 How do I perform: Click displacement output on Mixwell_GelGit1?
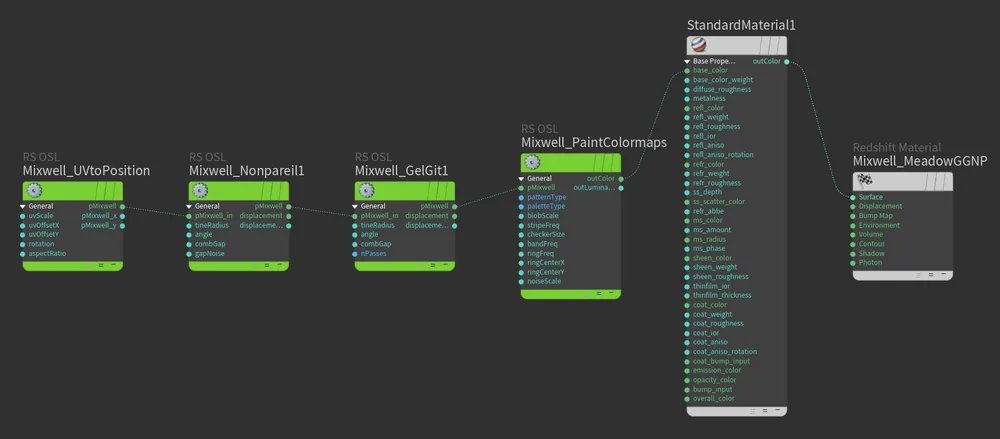(x=455, y=216)
